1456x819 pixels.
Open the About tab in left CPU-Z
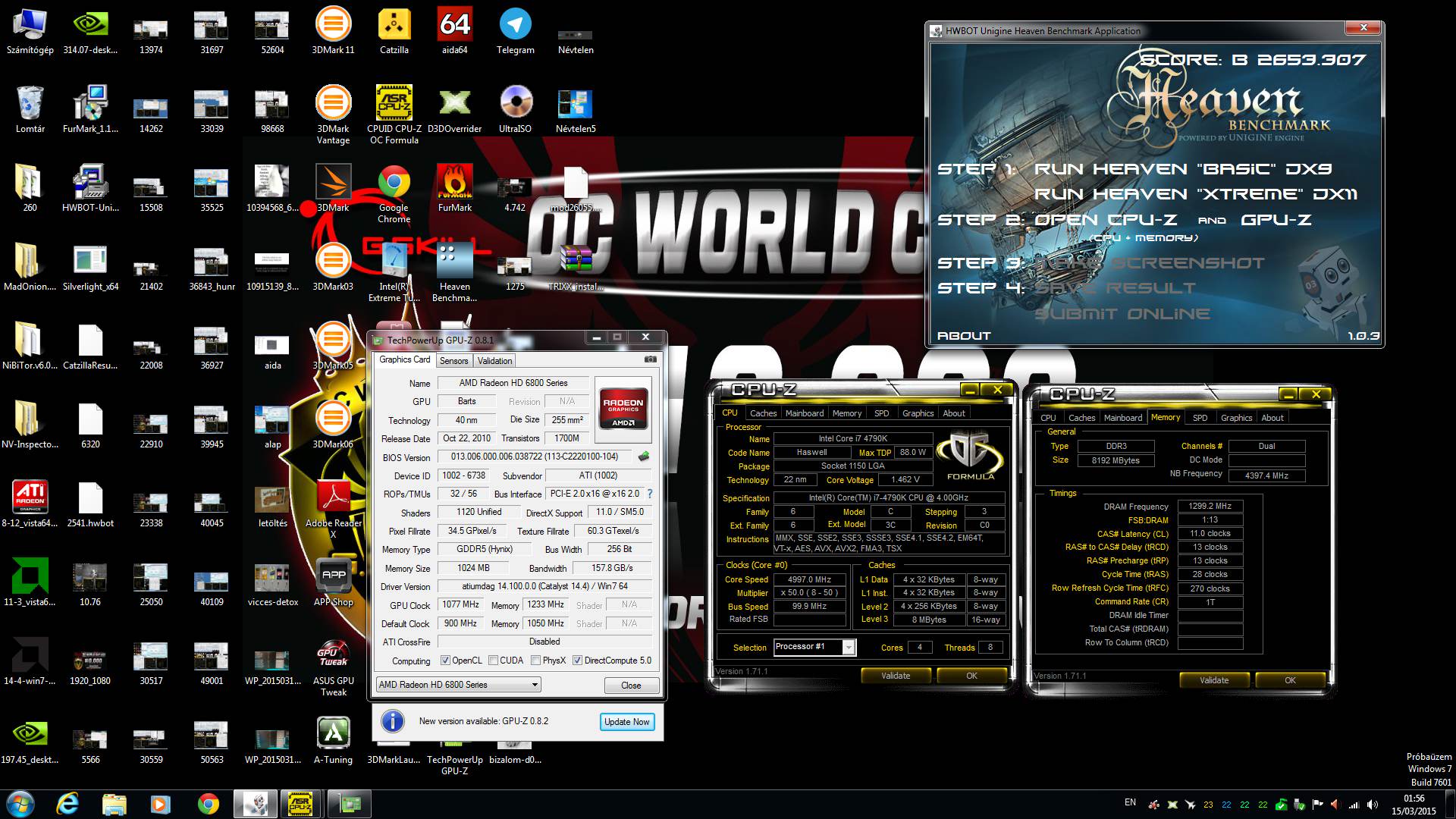point(954,413)
